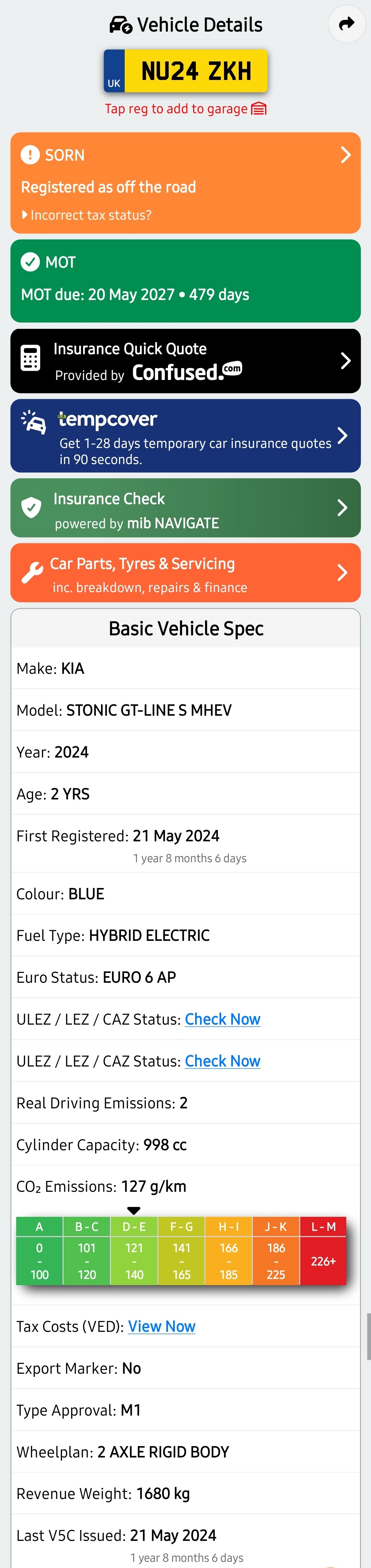Tap the vehicle icon next to Vehicle Details
The width and height of the screenshot is (371, 1568).
(121, 25)
